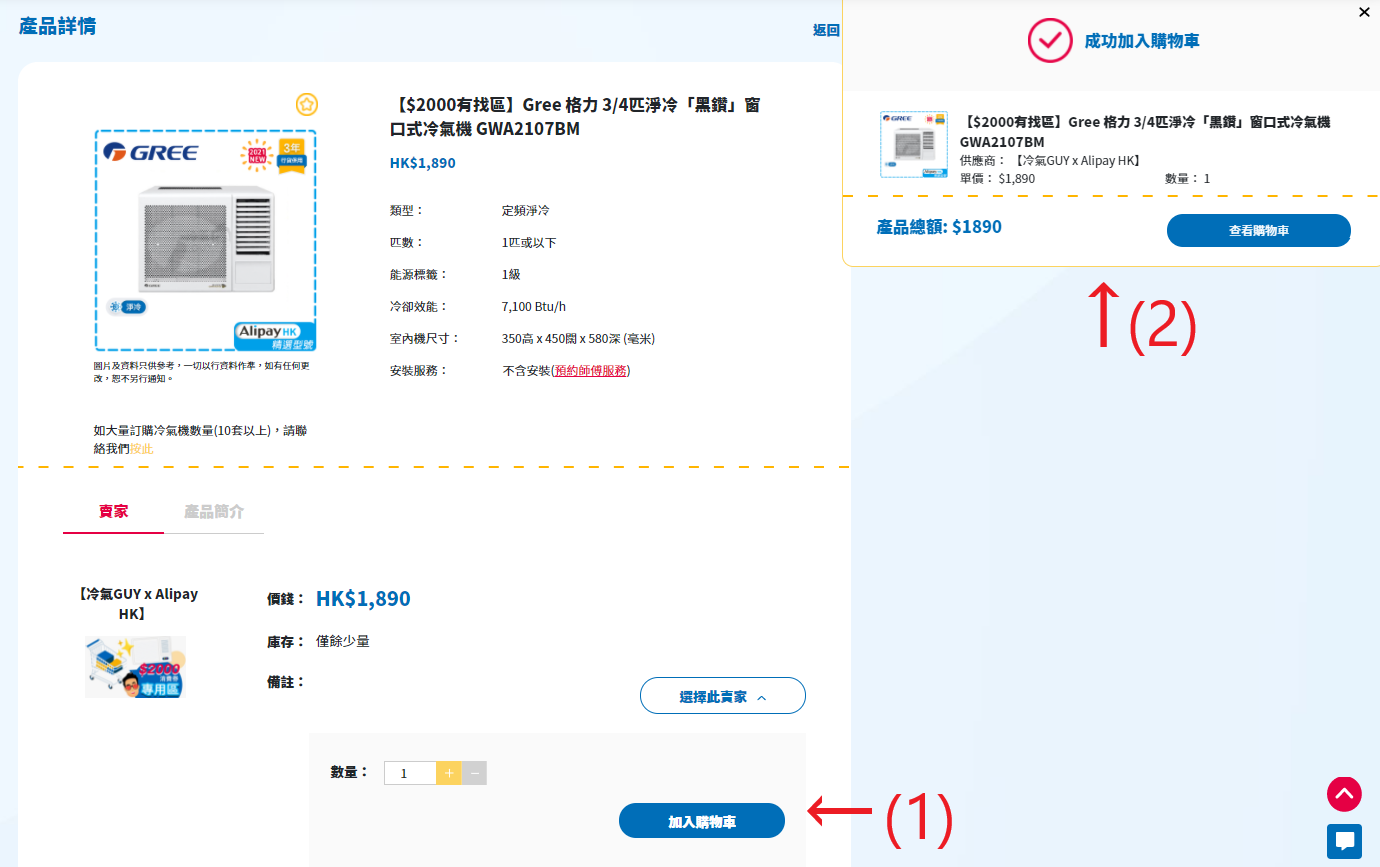
Task: Click the star favorite icon above product image
Action: tap(307, 104)
